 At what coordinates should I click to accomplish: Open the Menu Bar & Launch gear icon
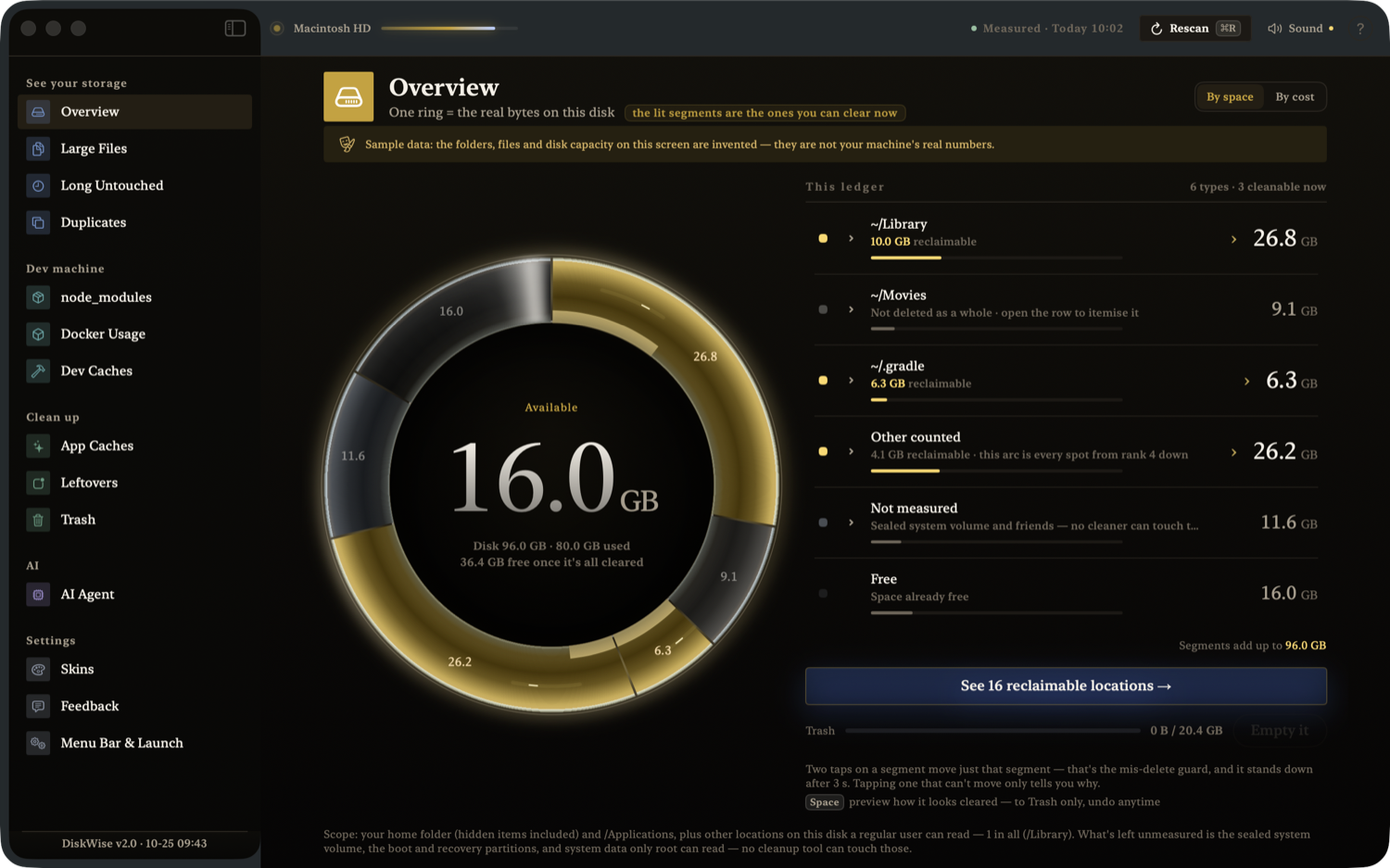(x=38, y=744)
